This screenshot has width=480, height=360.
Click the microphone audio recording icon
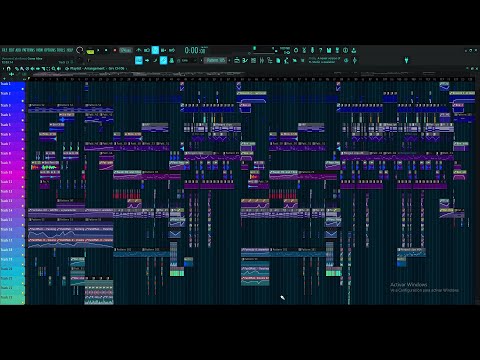click(312, 50)
